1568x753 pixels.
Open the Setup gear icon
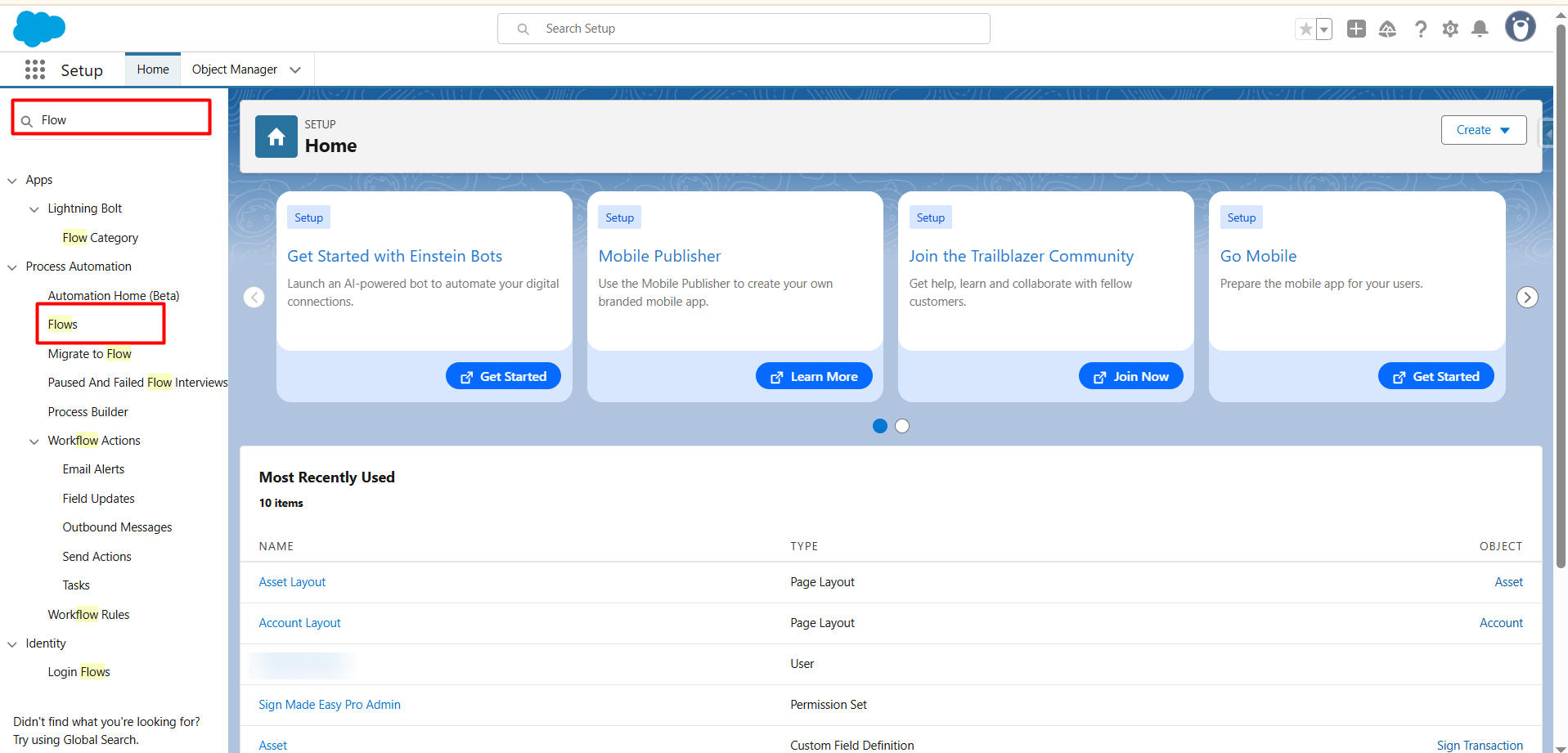(1450, 29)
